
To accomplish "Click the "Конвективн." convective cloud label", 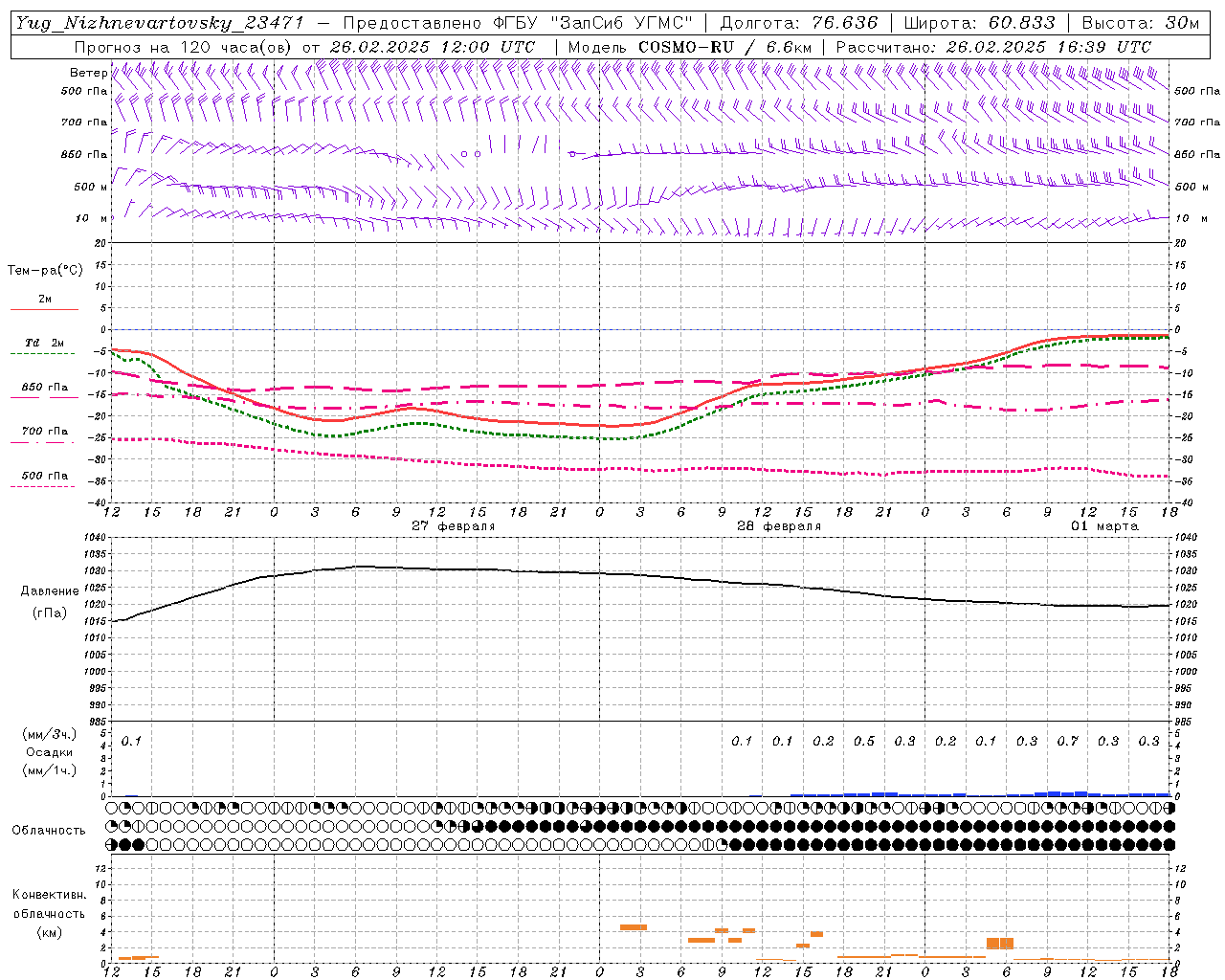I will (x=49, y=895).
